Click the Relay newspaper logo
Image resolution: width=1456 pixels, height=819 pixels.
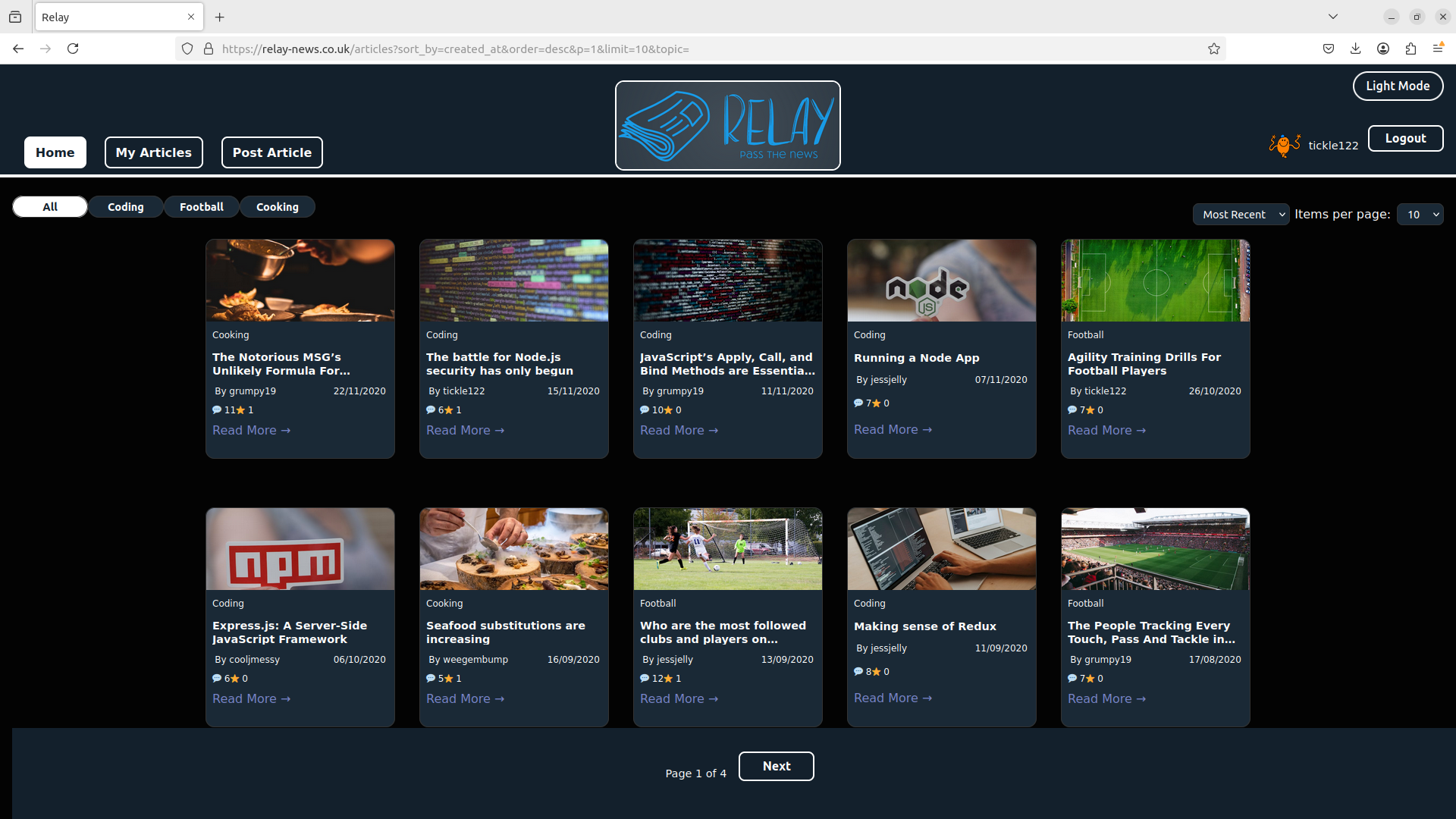click(728, 125)
